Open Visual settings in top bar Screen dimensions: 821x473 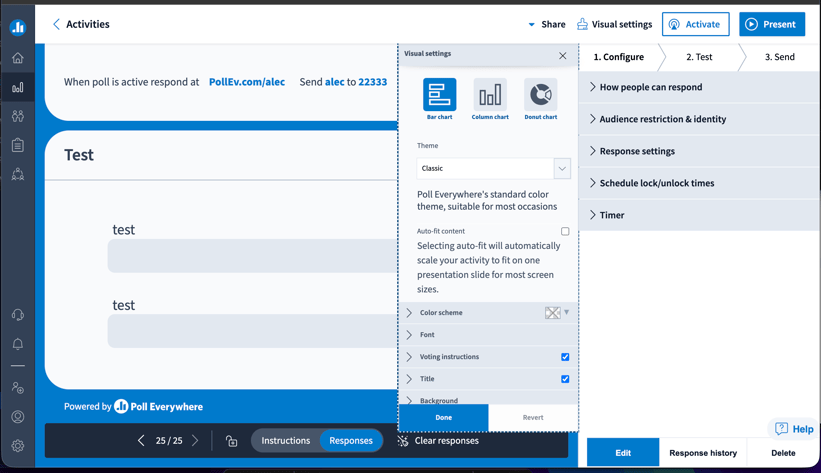point(615,24)
